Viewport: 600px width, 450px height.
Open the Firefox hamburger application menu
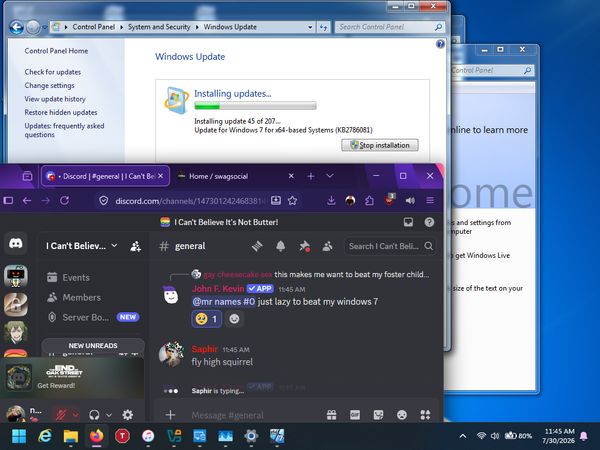coord(430,201)
